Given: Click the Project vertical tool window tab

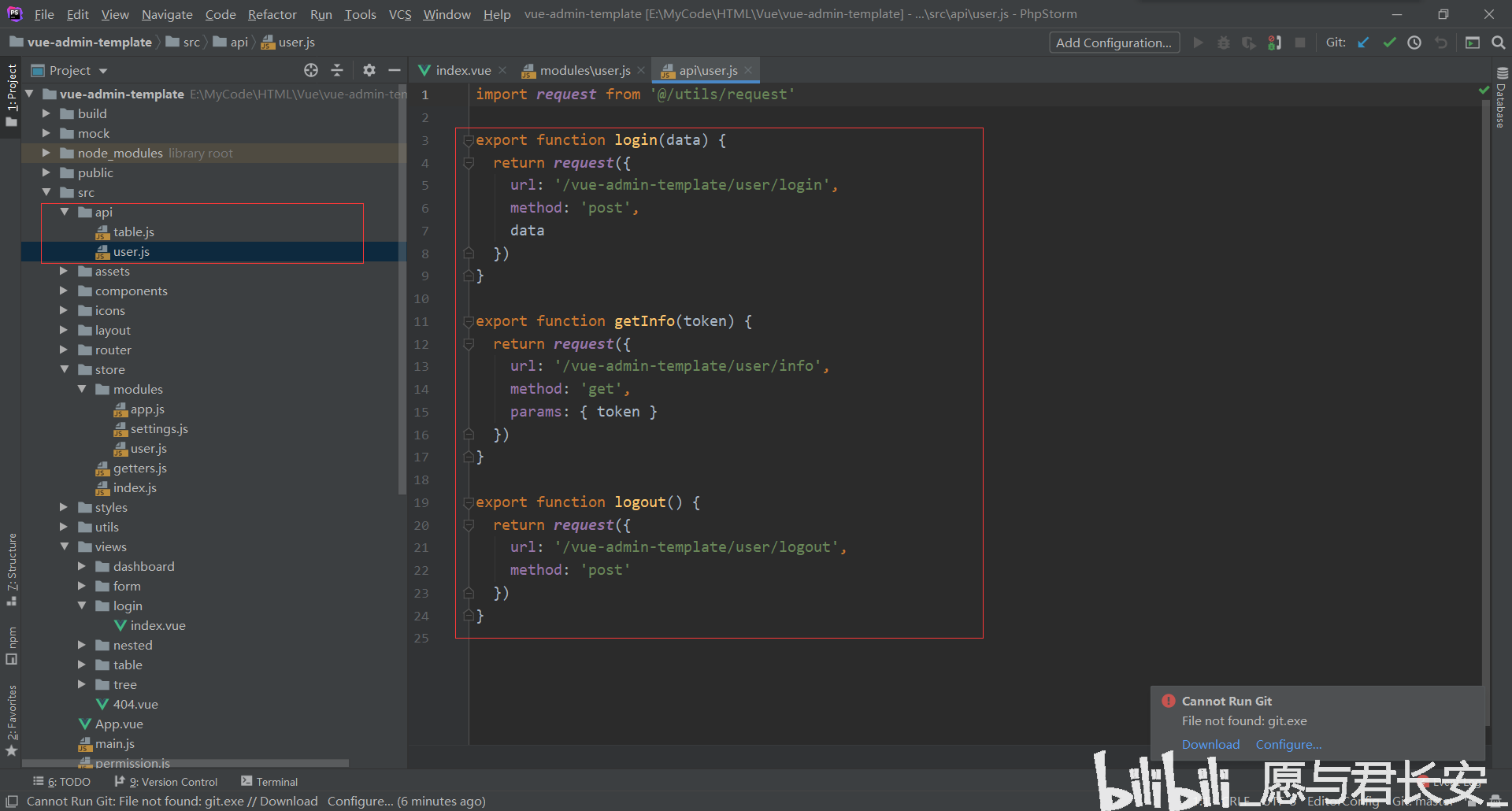Looking at the screenshot, I should [x=12, y=96].
